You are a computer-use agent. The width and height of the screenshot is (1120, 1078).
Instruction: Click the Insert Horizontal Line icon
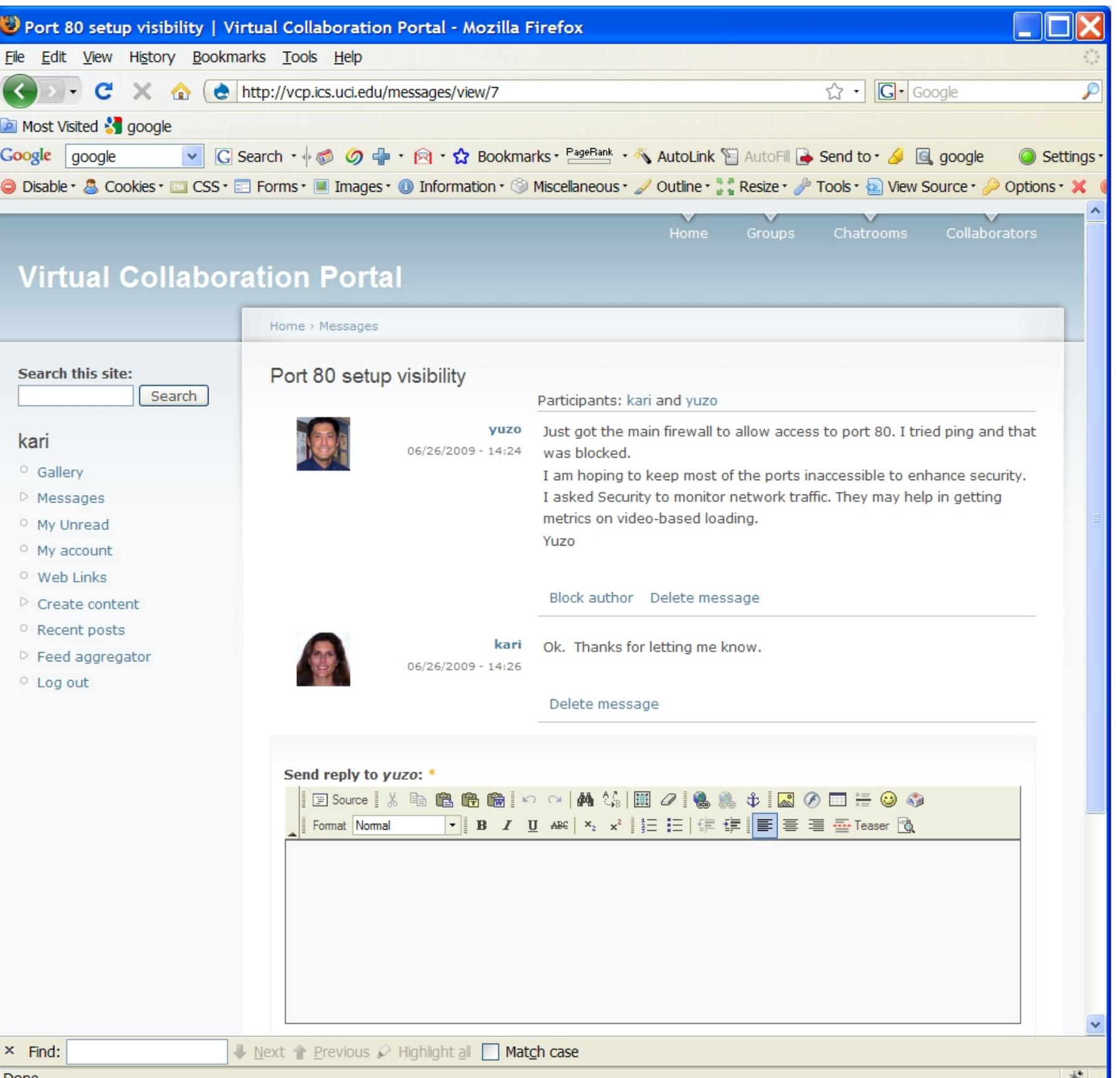[863, 800]
